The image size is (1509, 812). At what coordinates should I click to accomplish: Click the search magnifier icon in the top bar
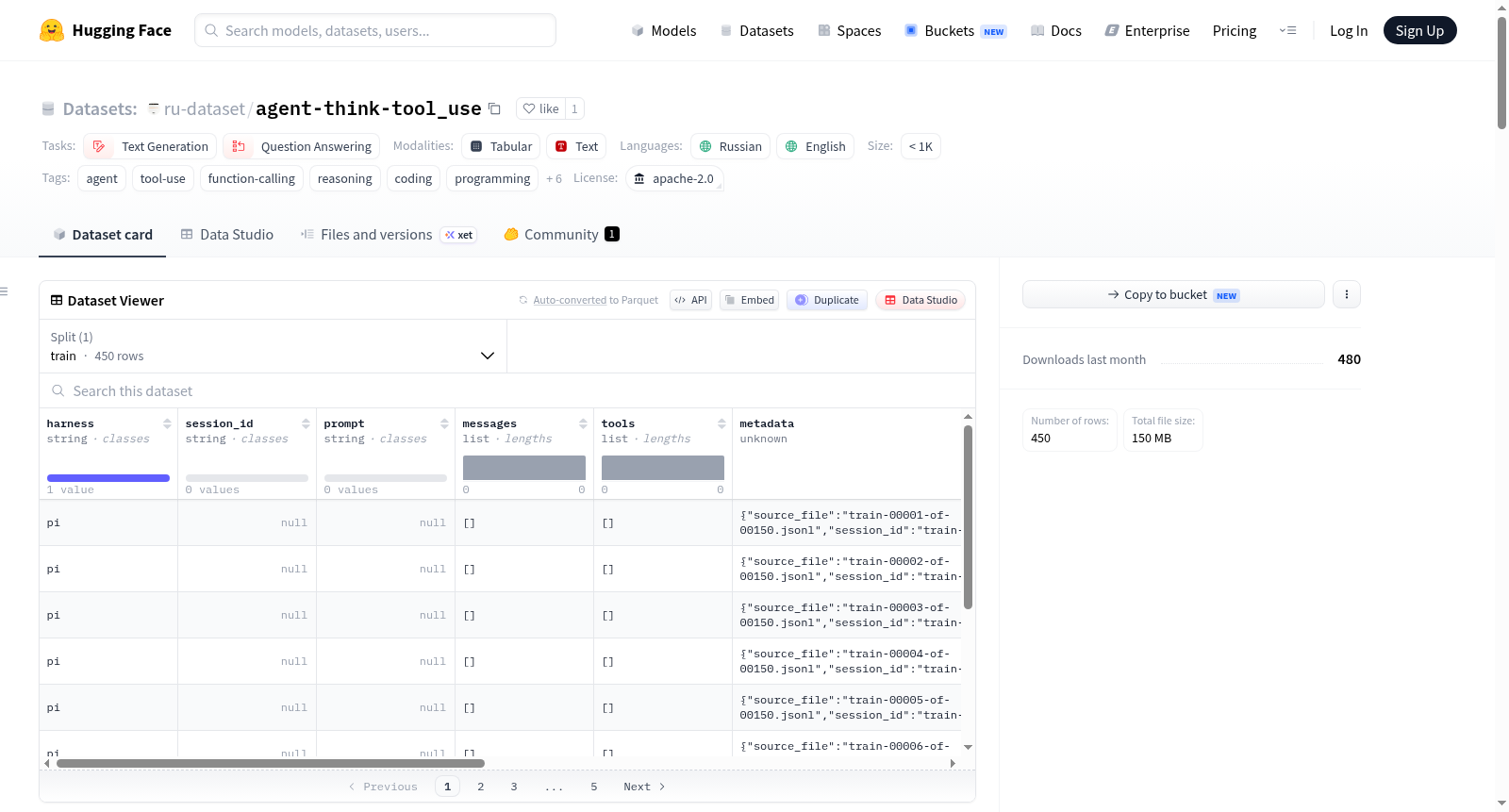click(211, 30)
